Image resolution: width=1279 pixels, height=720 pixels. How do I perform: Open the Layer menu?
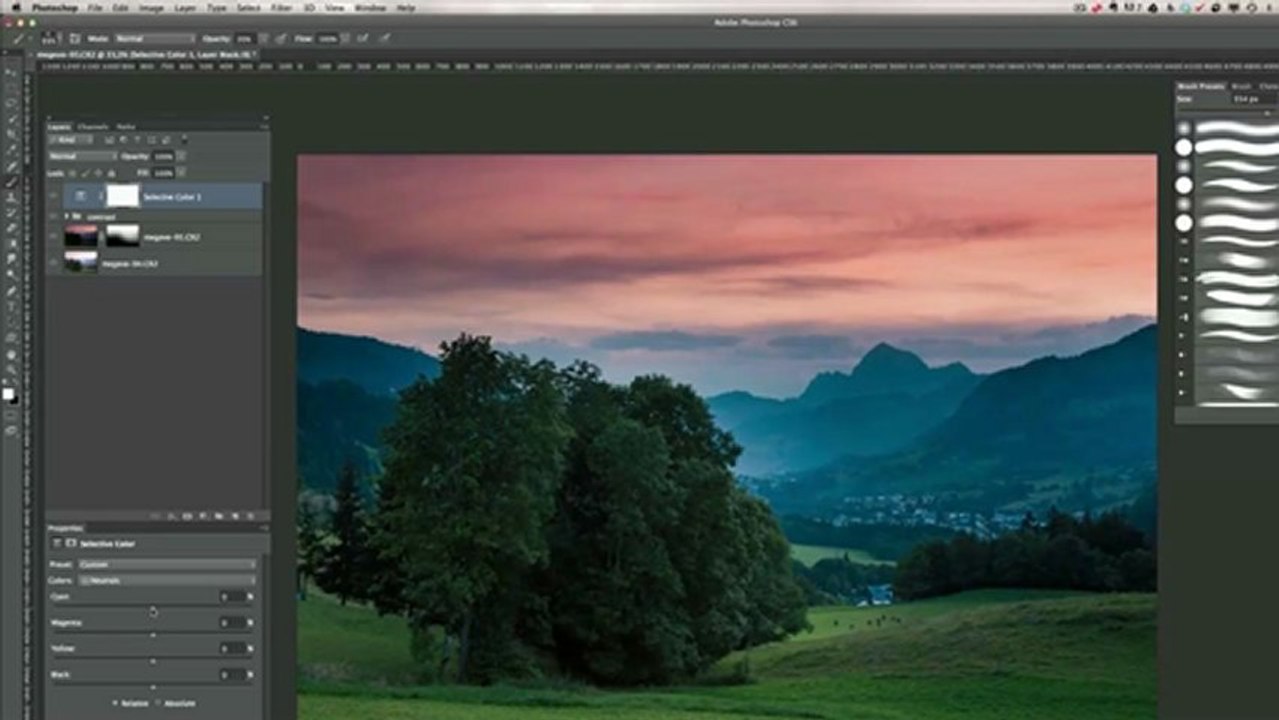(x=186, y=7)
